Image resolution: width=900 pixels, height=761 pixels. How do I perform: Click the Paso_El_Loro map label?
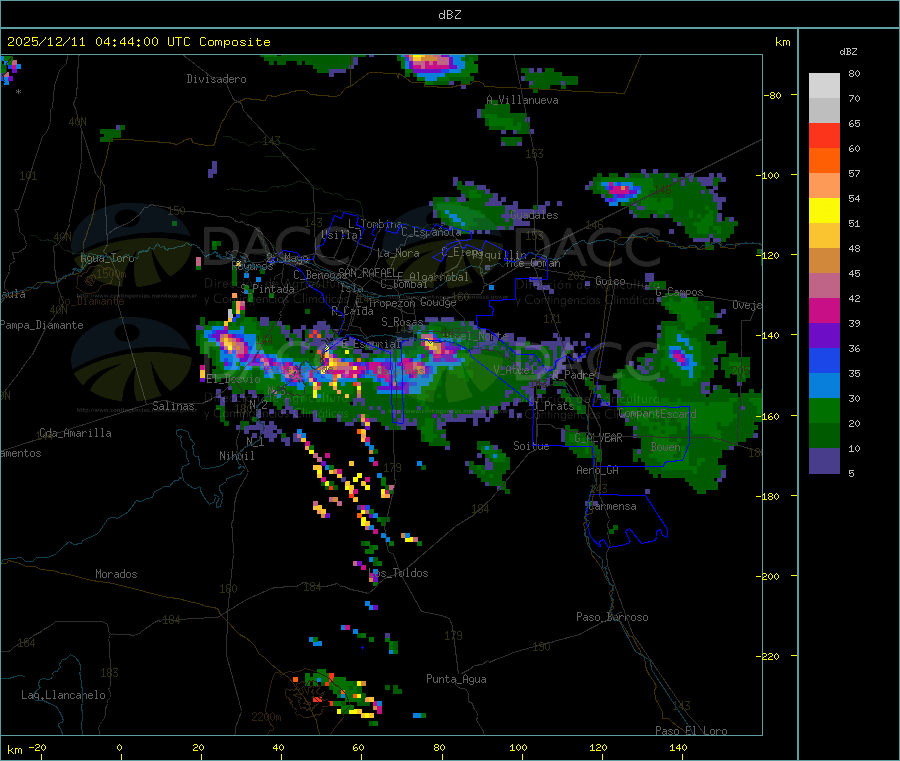691,731
